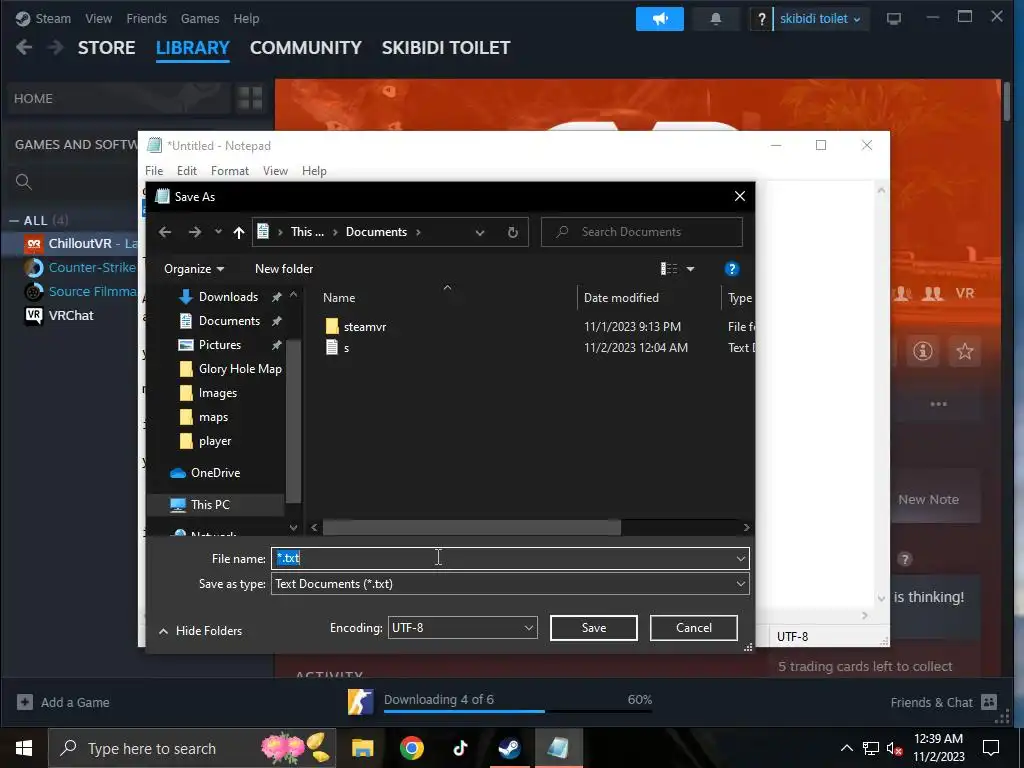Viewport: 1024px width, 768px height.
Task: Go back with Steam back arrow
Action: tap(24, 48)
